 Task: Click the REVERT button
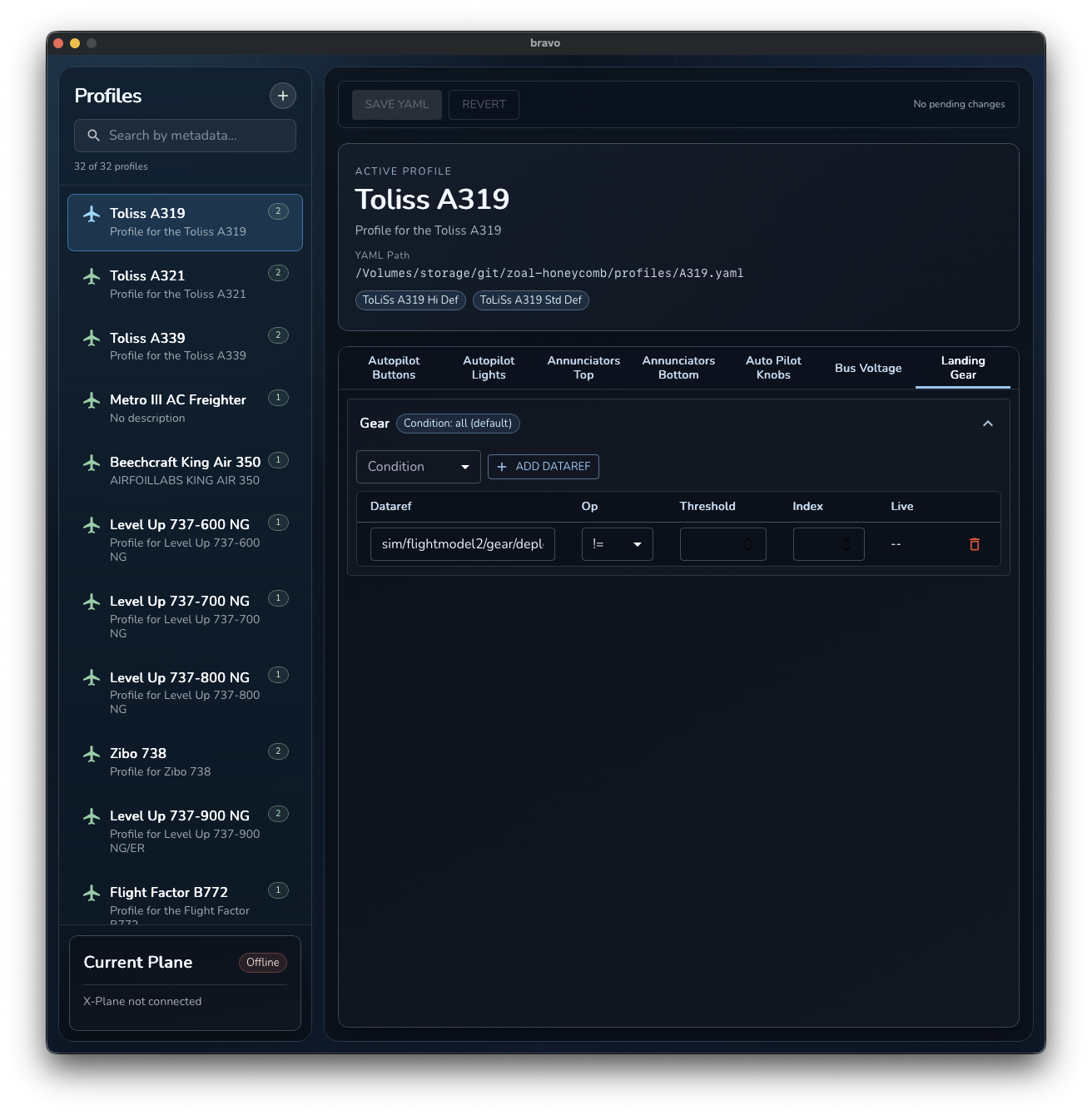pyautogui.click(x=484, y=104)
